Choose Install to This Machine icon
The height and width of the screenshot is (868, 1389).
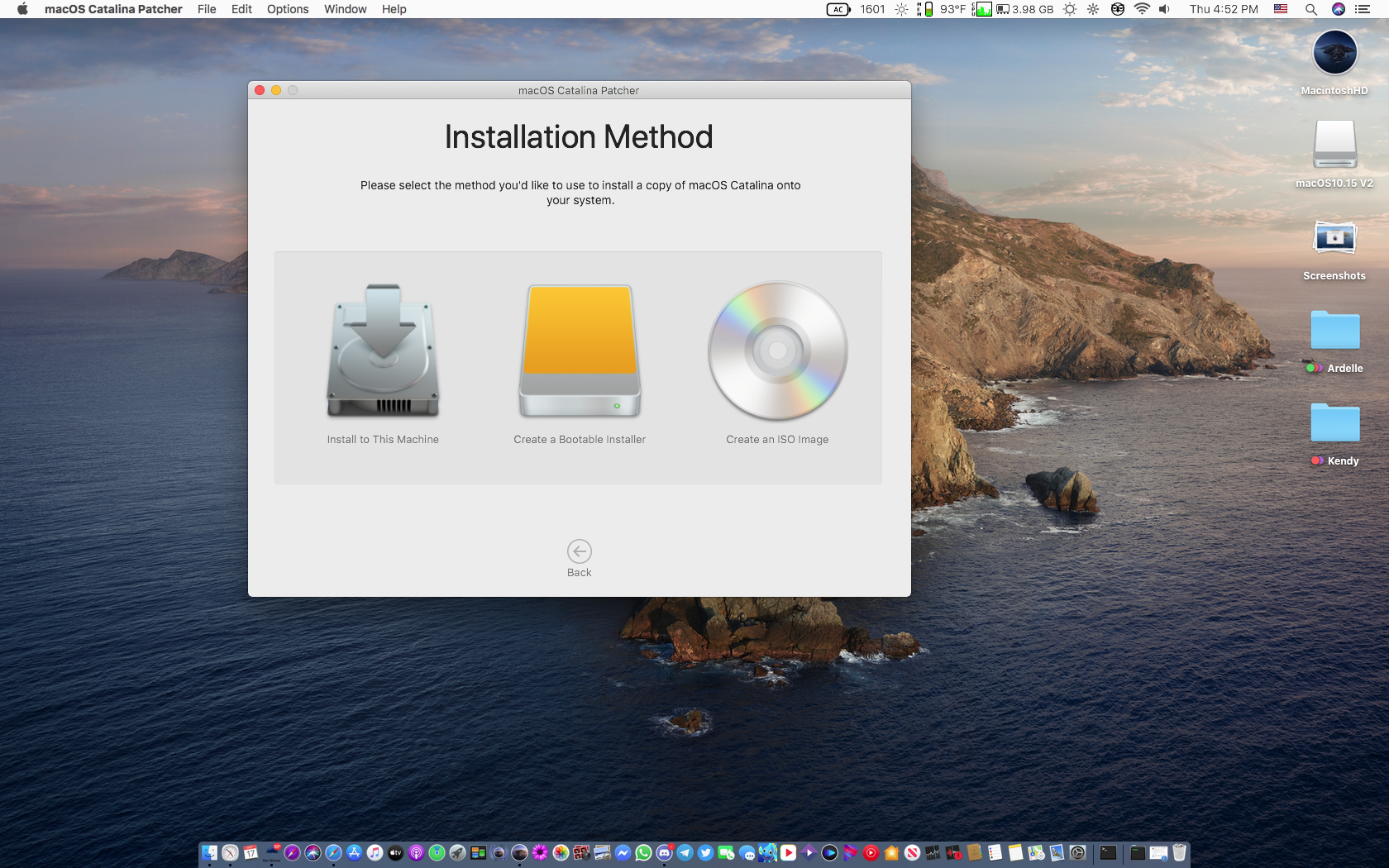[383, 351]
